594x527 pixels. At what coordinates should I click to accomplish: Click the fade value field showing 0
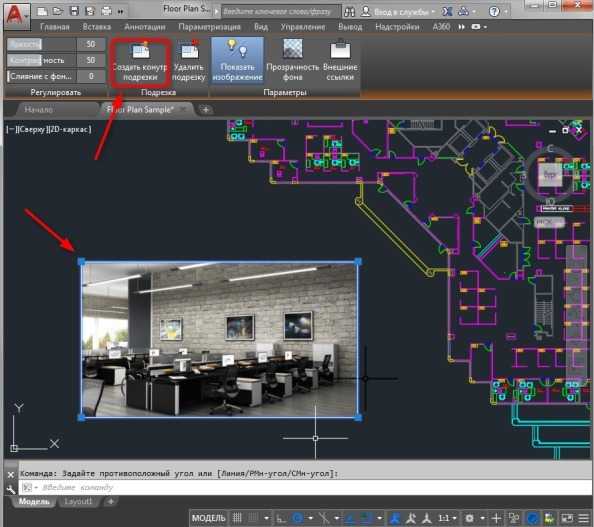point(91,76)
